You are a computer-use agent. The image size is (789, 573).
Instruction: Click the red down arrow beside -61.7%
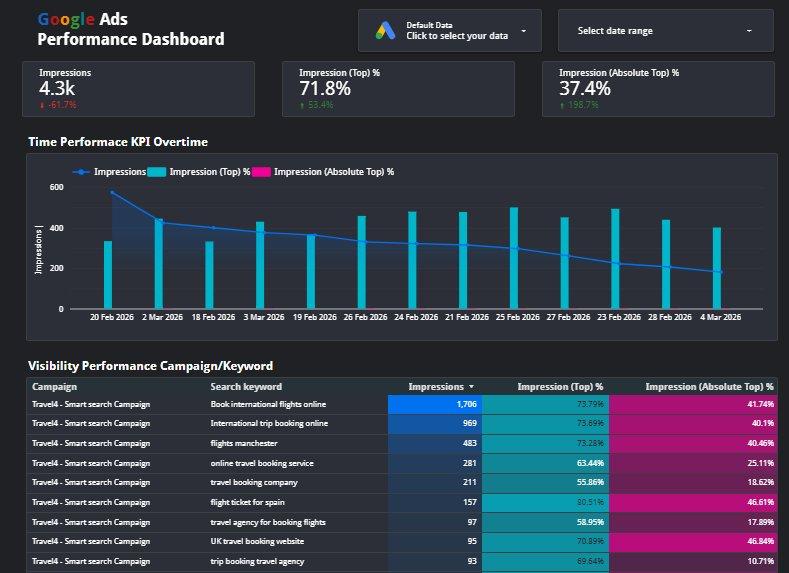click(42, 105)
